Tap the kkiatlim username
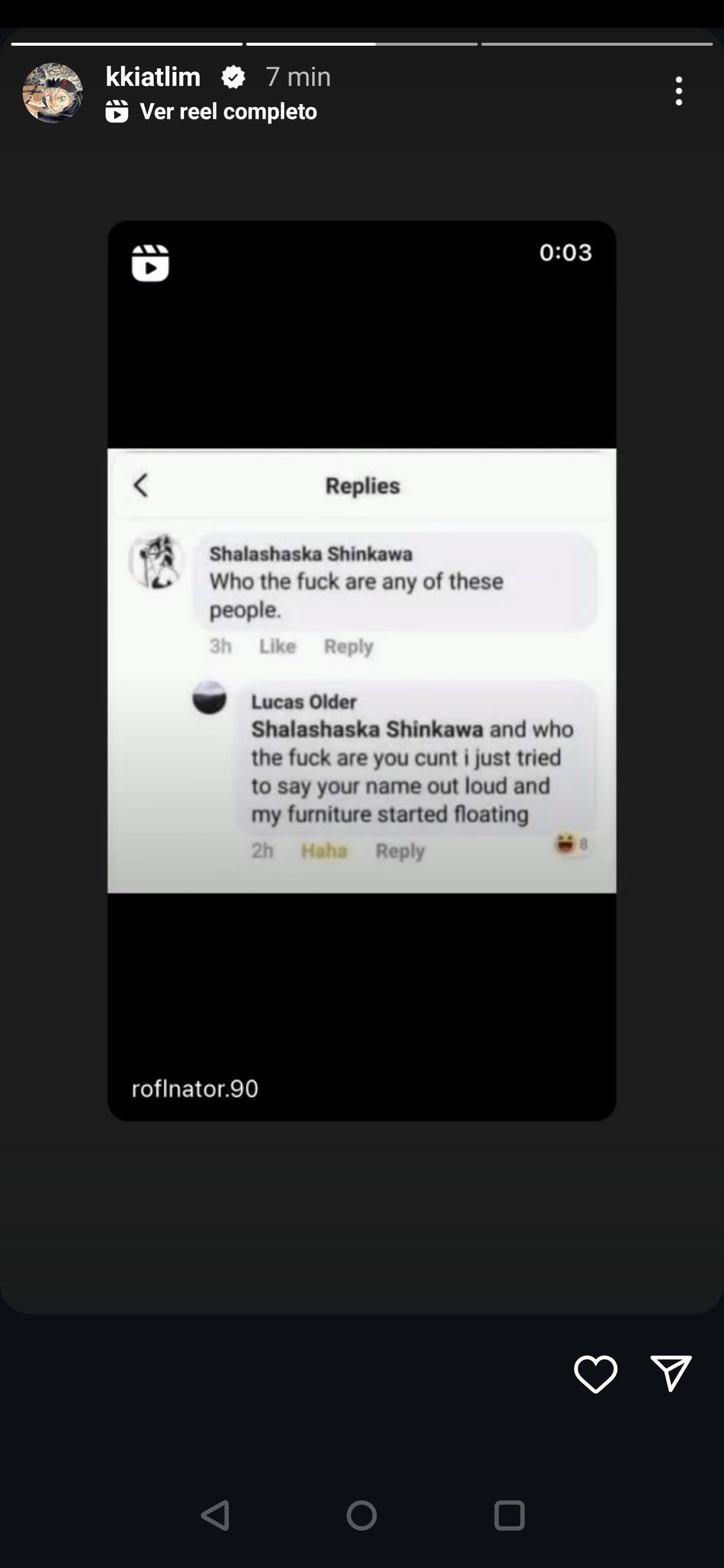724x1568 pixels. [x=153, y=77]
